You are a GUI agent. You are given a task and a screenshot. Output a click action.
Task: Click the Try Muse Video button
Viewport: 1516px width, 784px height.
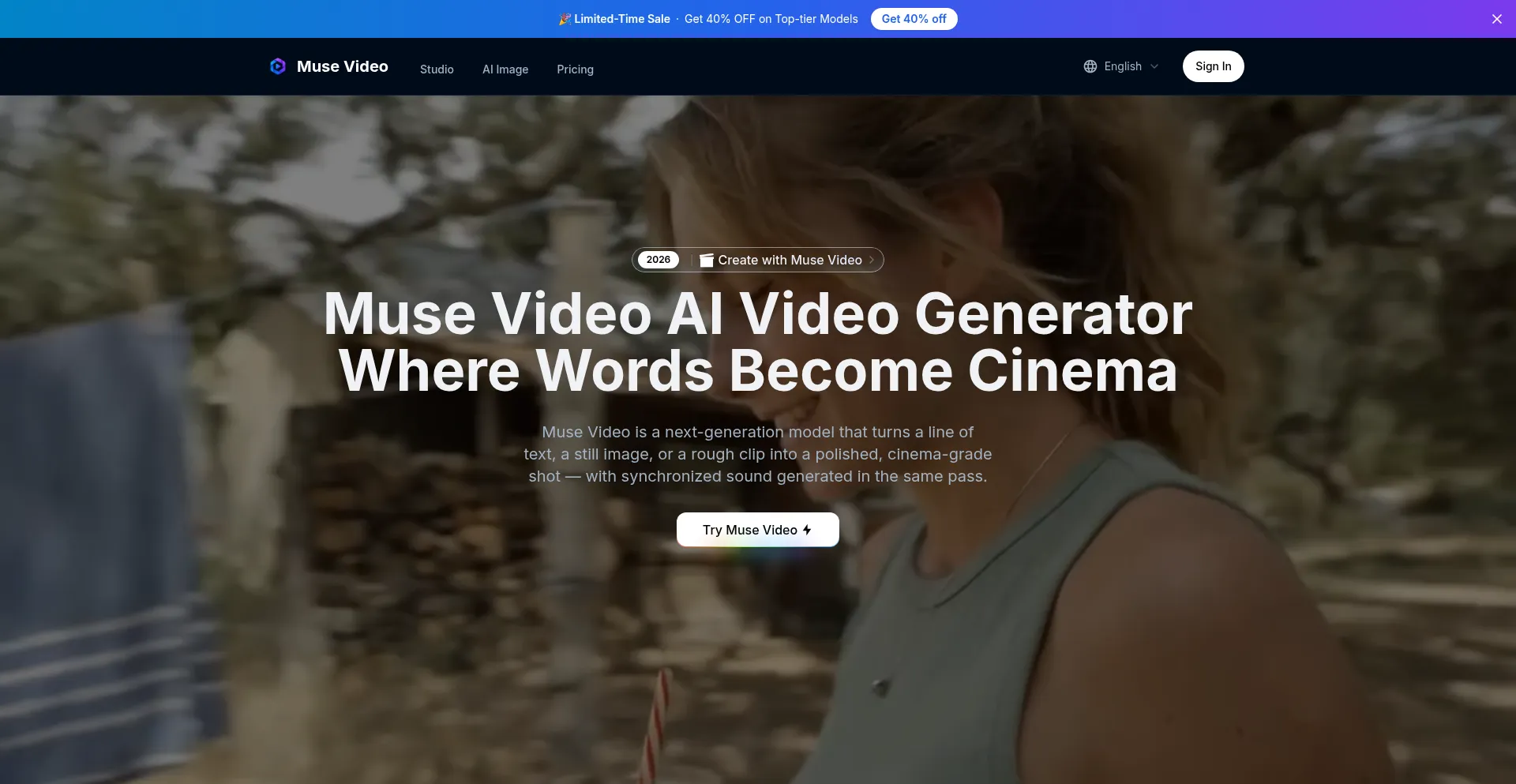[x=758, y=530]
